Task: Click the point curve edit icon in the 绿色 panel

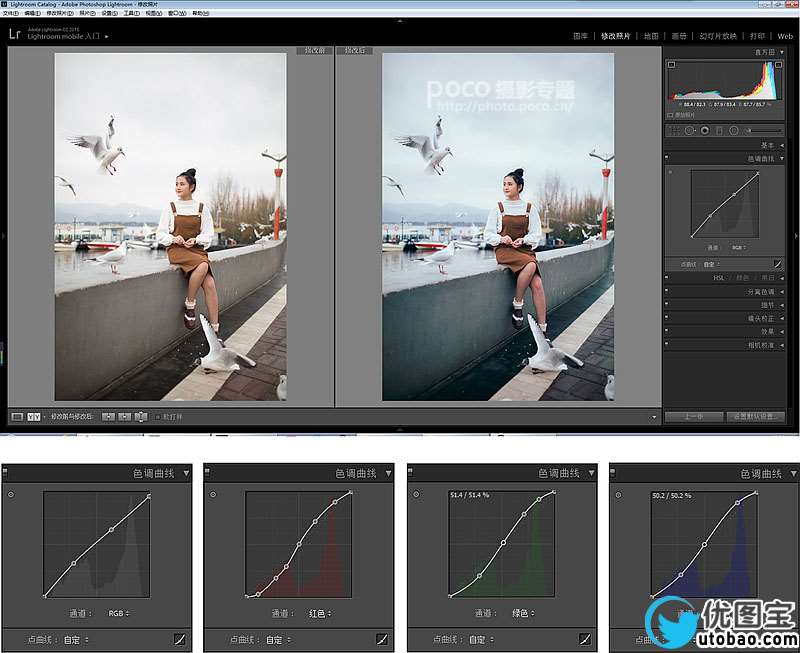Action: click(585, 639)
